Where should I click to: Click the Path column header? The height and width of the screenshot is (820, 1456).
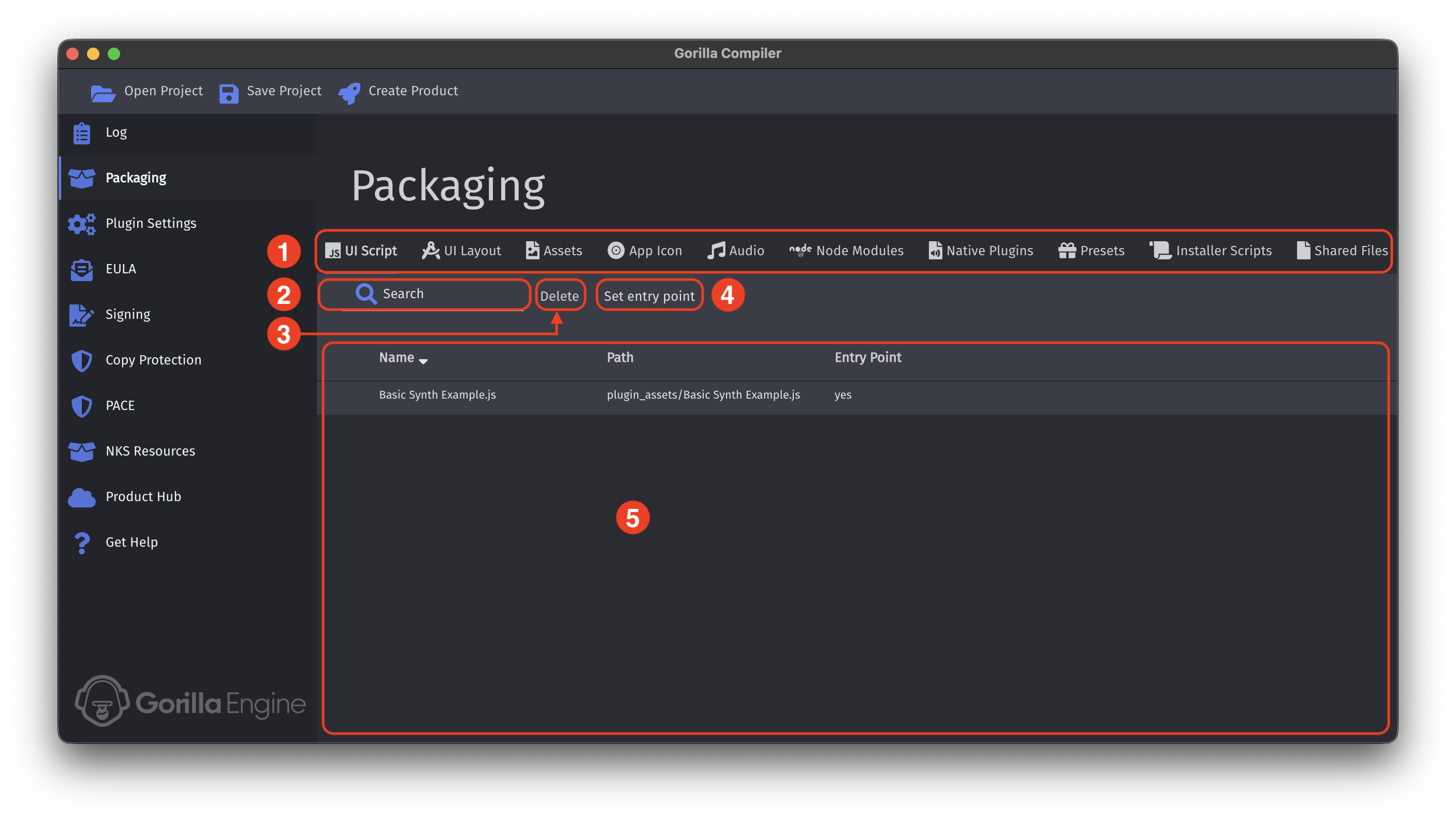coord(620,358)
